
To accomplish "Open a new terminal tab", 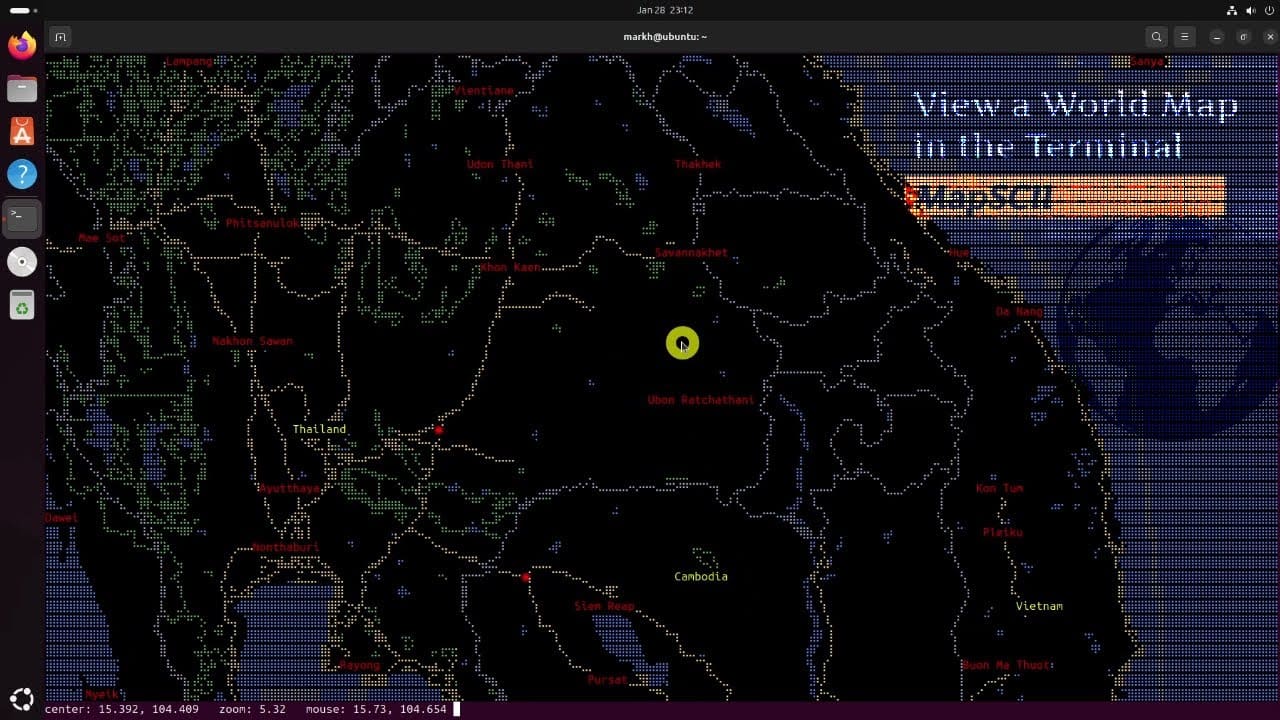I will click(x=60, y=37).
